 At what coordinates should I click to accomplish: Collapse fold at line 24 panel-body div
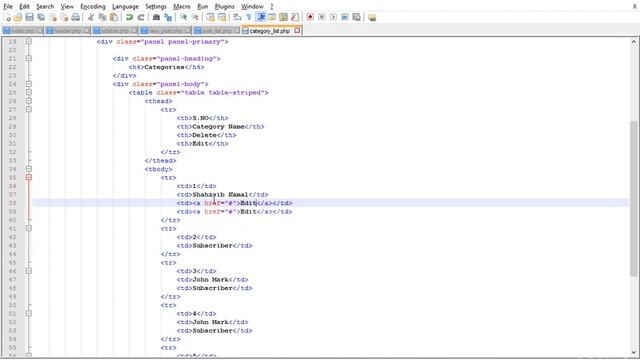(29, 84)
